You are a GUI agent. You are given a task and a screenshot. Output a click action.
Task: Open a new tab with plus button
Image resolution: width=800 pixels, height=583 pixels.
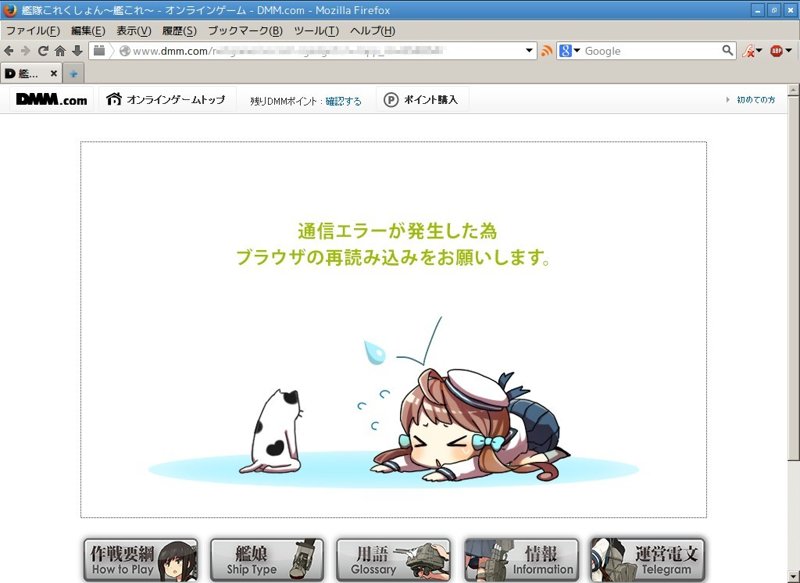click(73, 74)
